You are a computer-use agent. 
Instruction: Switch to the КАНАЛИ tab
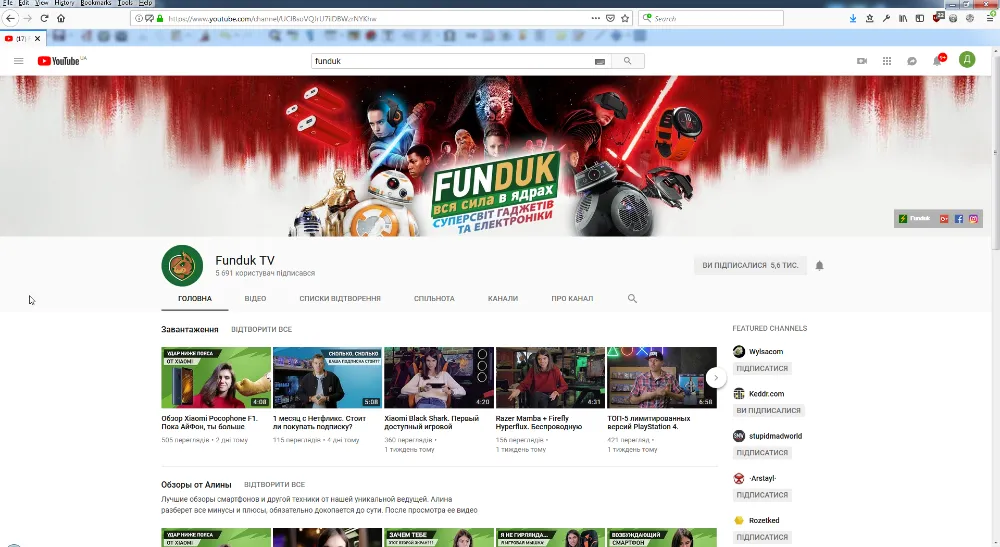point(503,298)
